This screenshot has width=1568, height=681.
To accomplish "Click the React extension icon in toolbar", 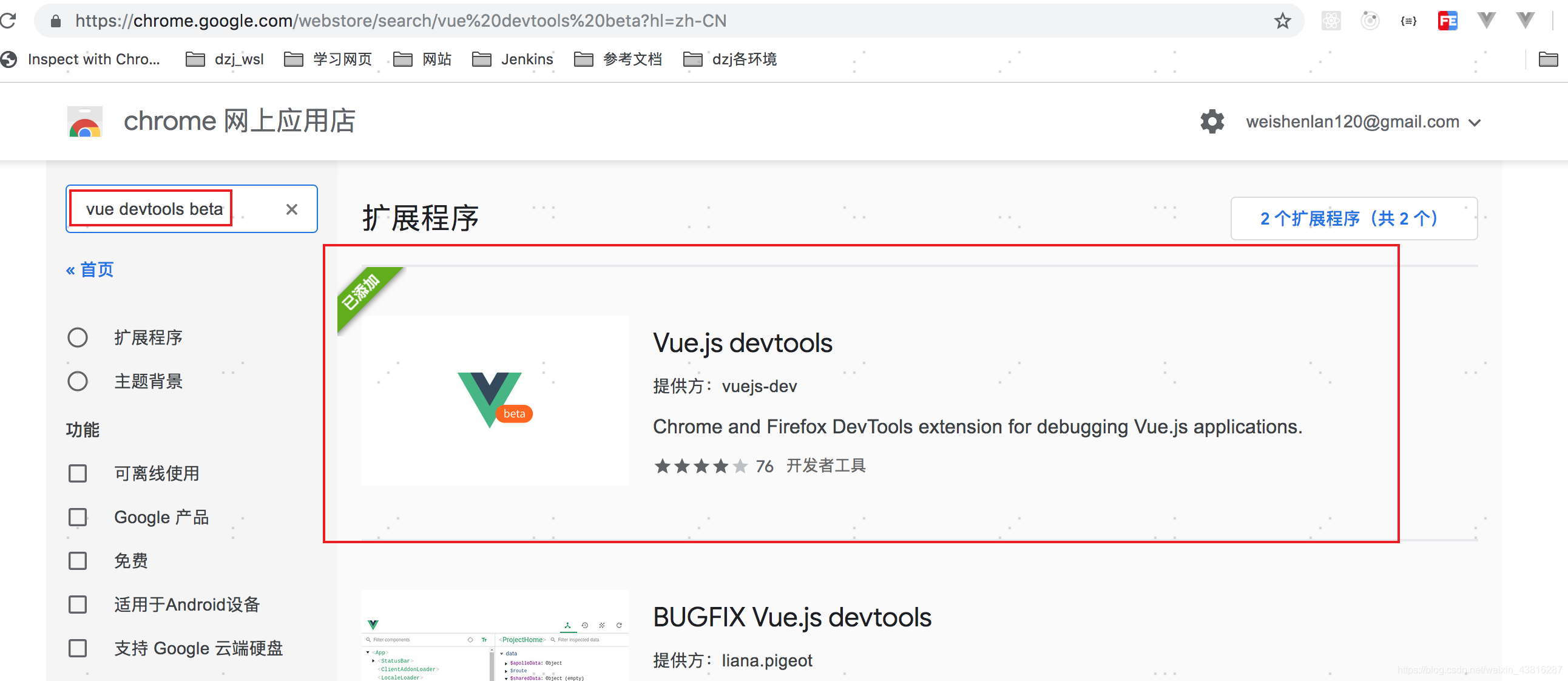I will point(1331,21).
